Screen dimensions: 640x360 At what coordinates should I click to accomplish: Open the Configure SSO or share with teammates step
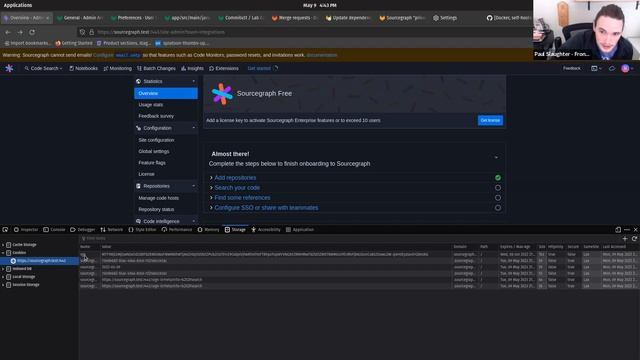(x=266, y=208)
